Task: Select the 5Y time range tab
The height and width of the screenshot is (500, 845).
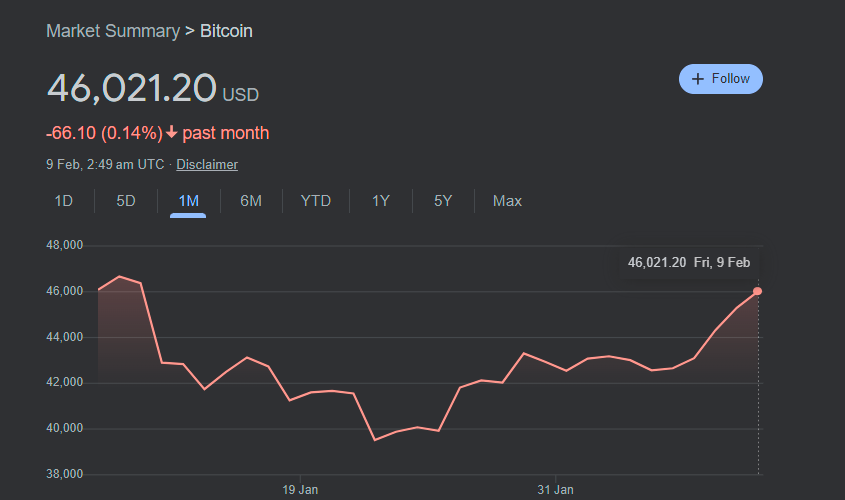Action: pyautogui.click(x=443, y=201)
